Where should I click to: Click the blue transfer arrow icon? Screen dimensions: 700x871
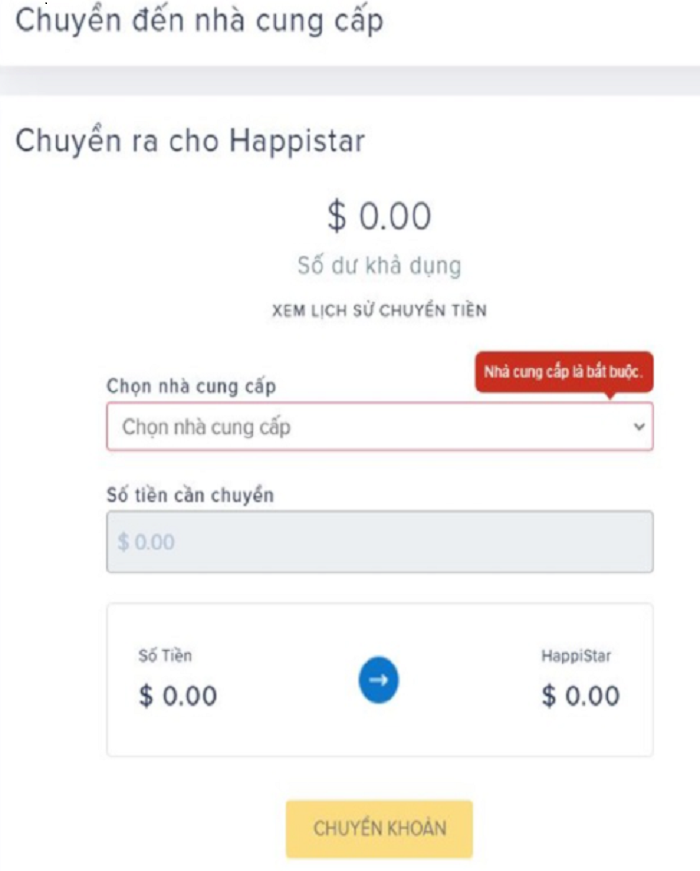(378, 678)
